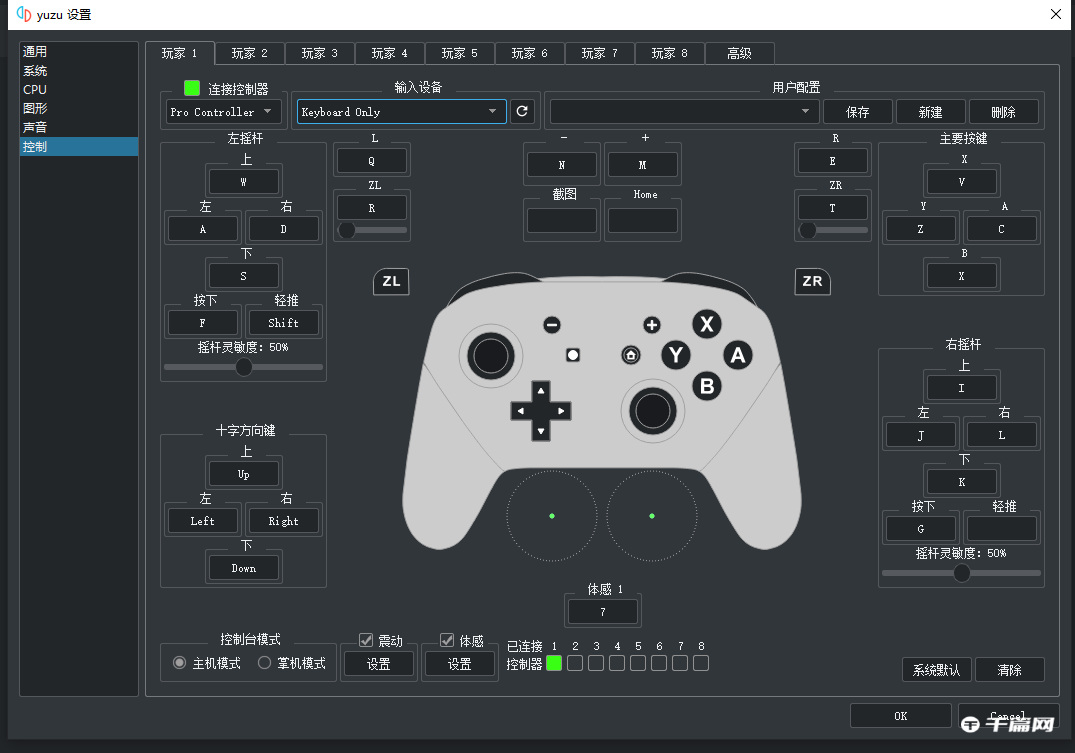1075x753 pixels.
Task: Click the refresh input devices icon
Action: (x=521, y=112)
